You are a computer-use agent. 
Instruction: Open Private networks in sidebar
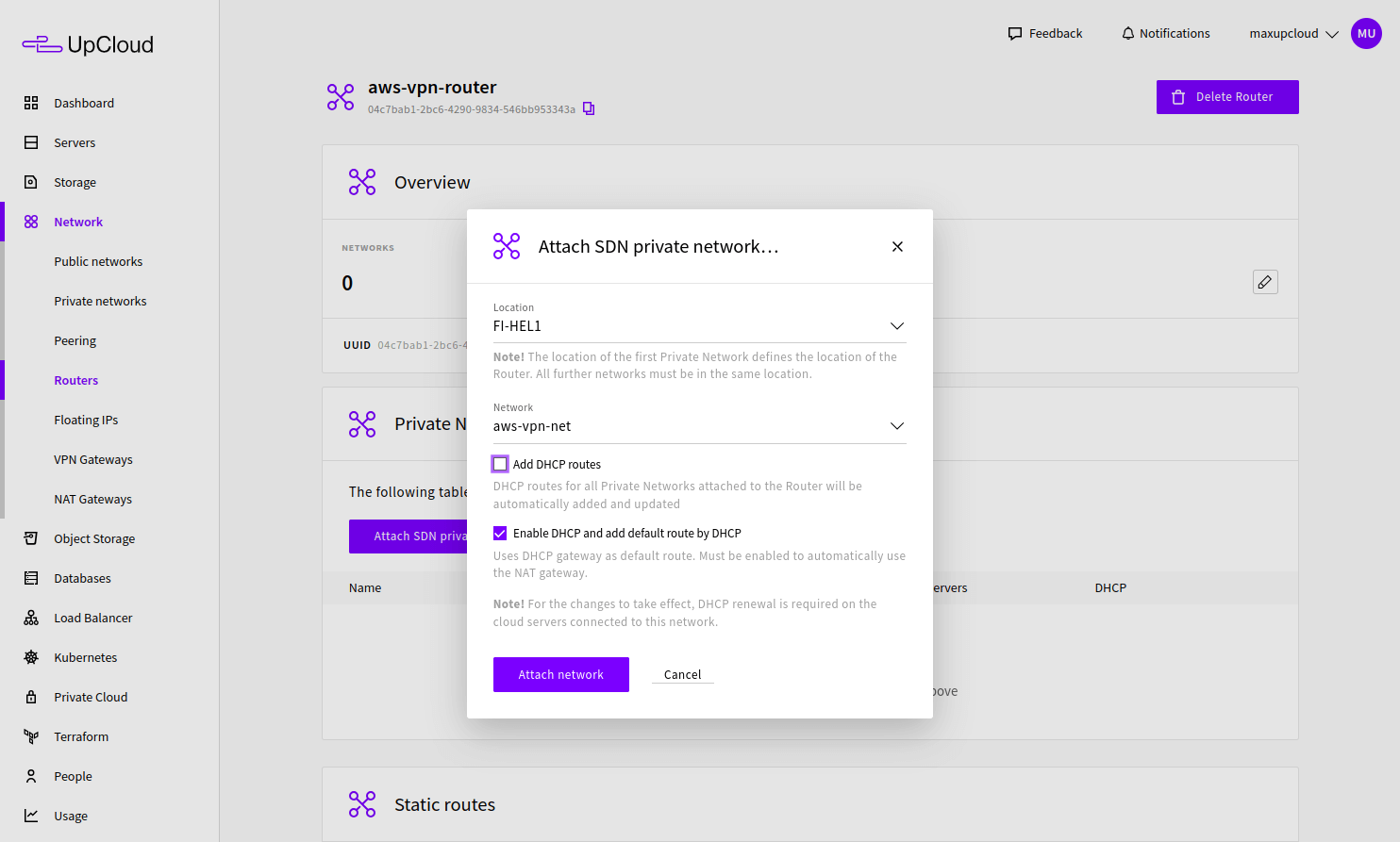(x=100, y=301)
